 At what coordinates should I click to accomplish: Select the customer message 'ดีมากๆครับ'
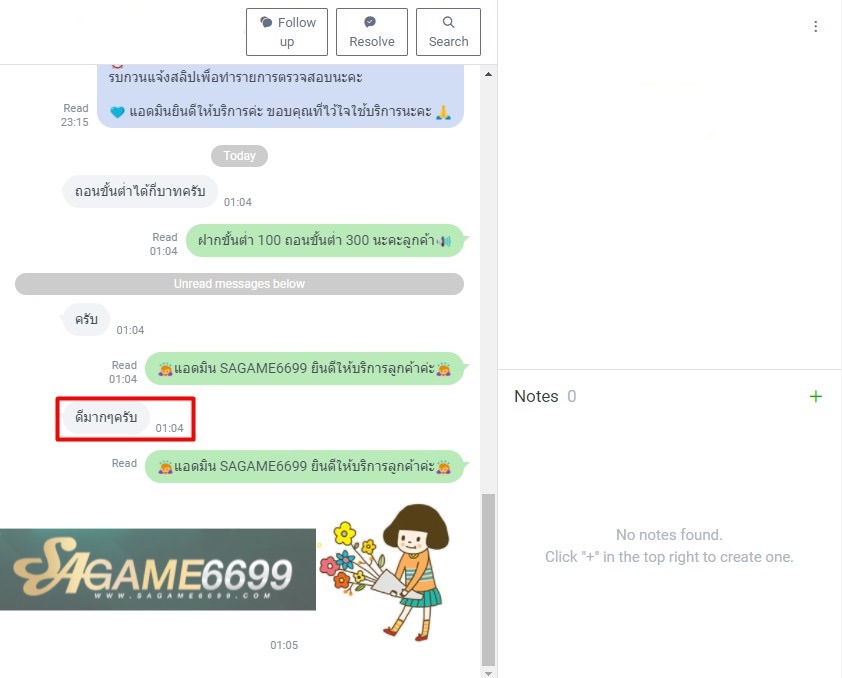pos(106,417)
